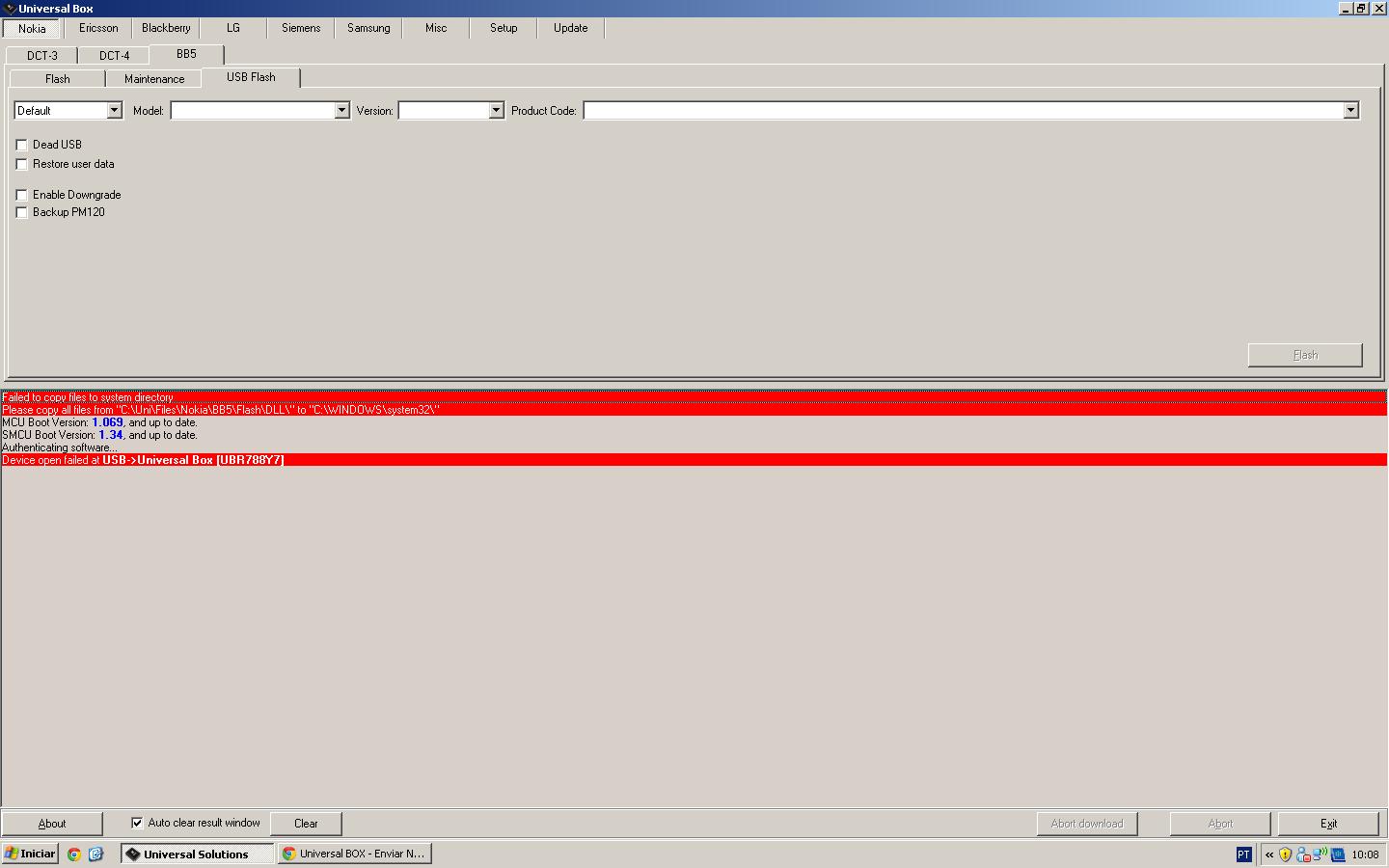This screenshot has height=868, width=1389.
Task: Open the Samsung tab
Action: pos(368,28)
